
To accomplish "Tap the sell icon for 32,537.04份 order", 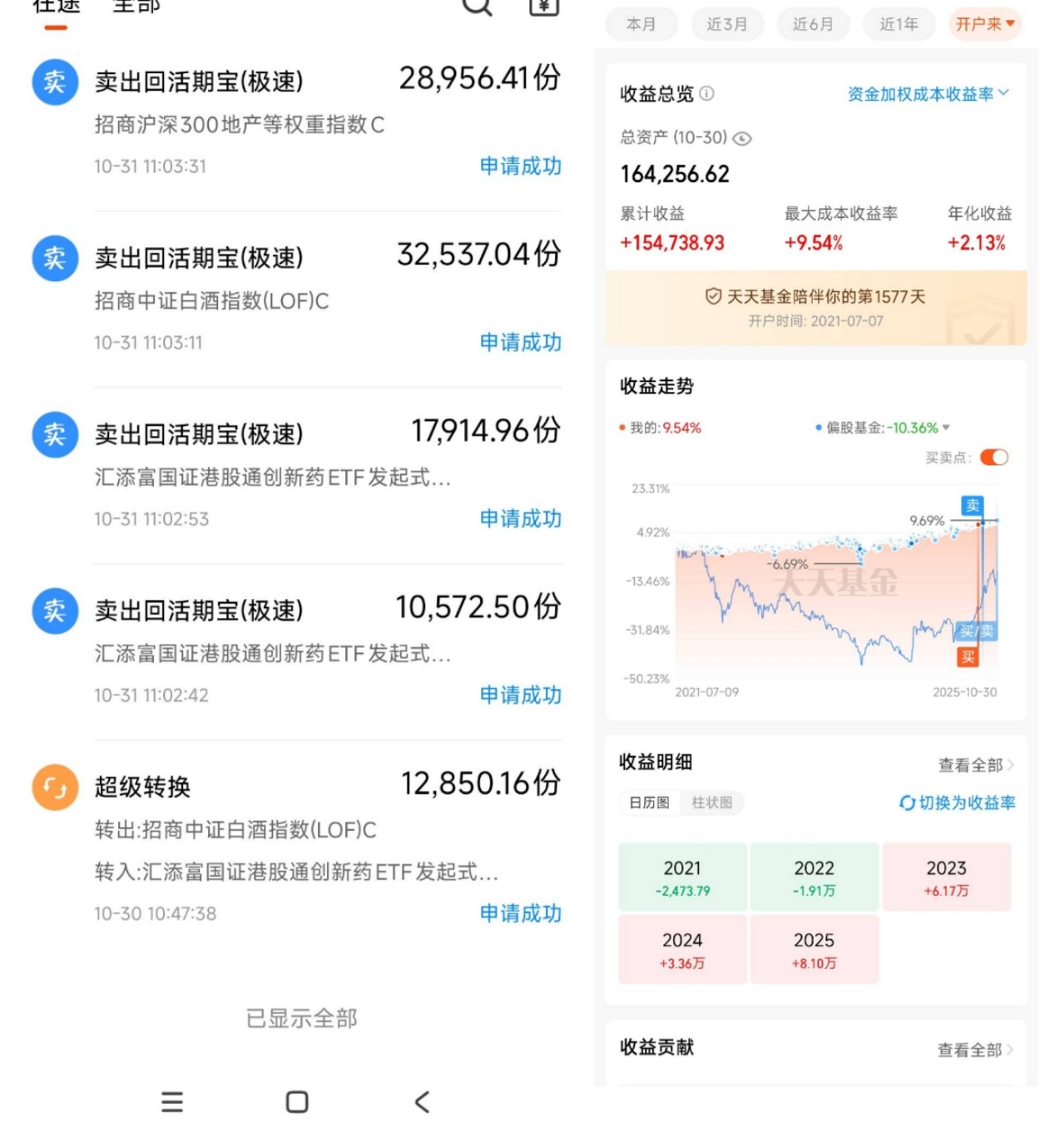I will (x=55, y=258).
